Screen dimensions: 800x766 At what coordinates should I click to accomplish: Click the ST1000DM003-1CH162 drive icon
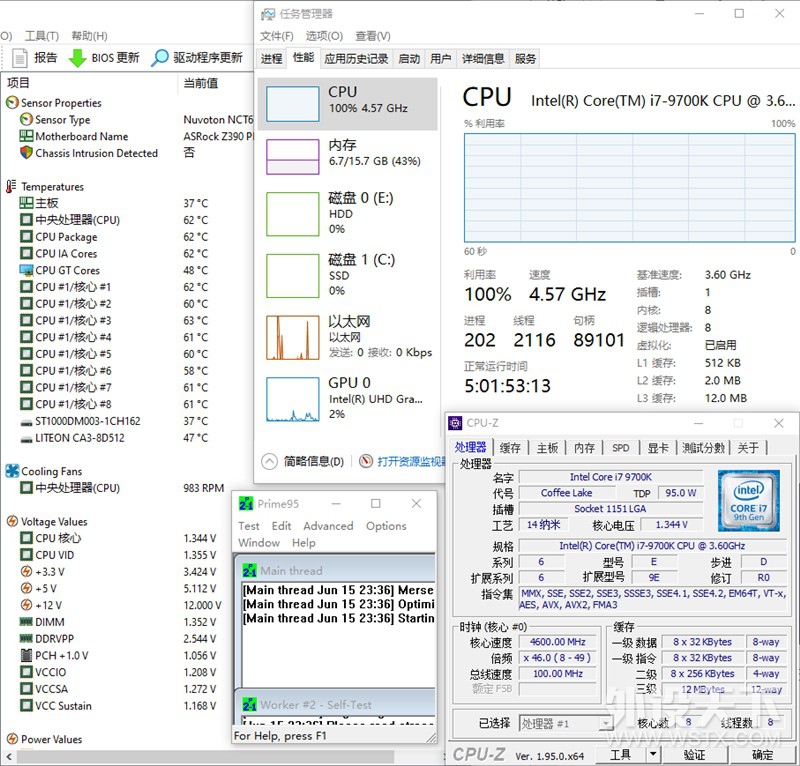tap(26, 422)
